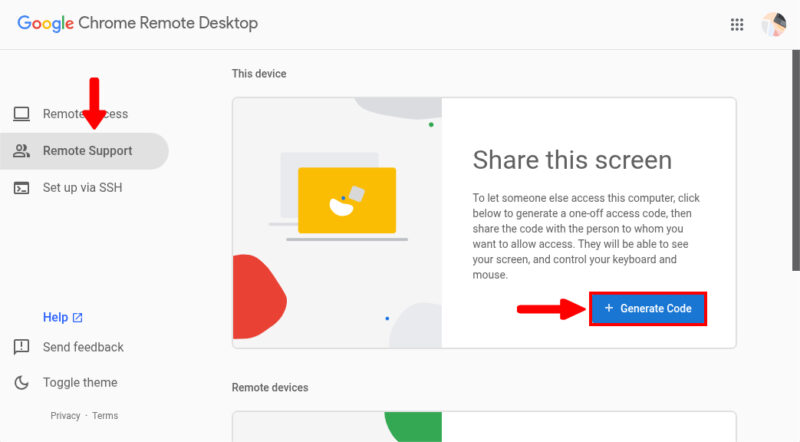Viewport: 800px width, 442px height.
Task: Click the 'Share this screen' heading
Action: pos(572,160)
